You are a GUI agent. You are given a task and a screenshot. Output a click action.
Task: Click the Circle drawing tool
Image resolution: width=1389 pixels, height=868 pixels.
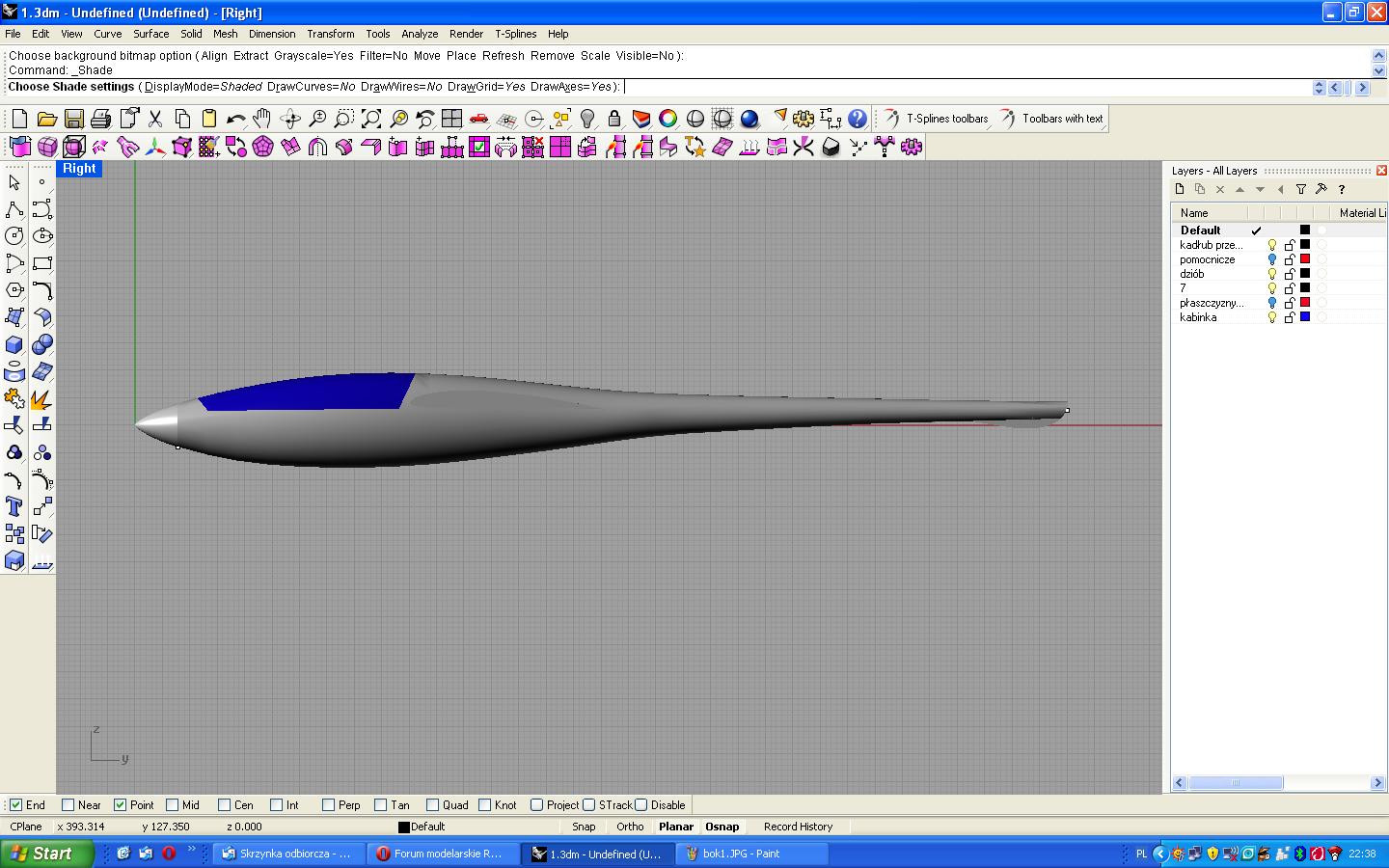pyautogui.click(x=14, y=236)
